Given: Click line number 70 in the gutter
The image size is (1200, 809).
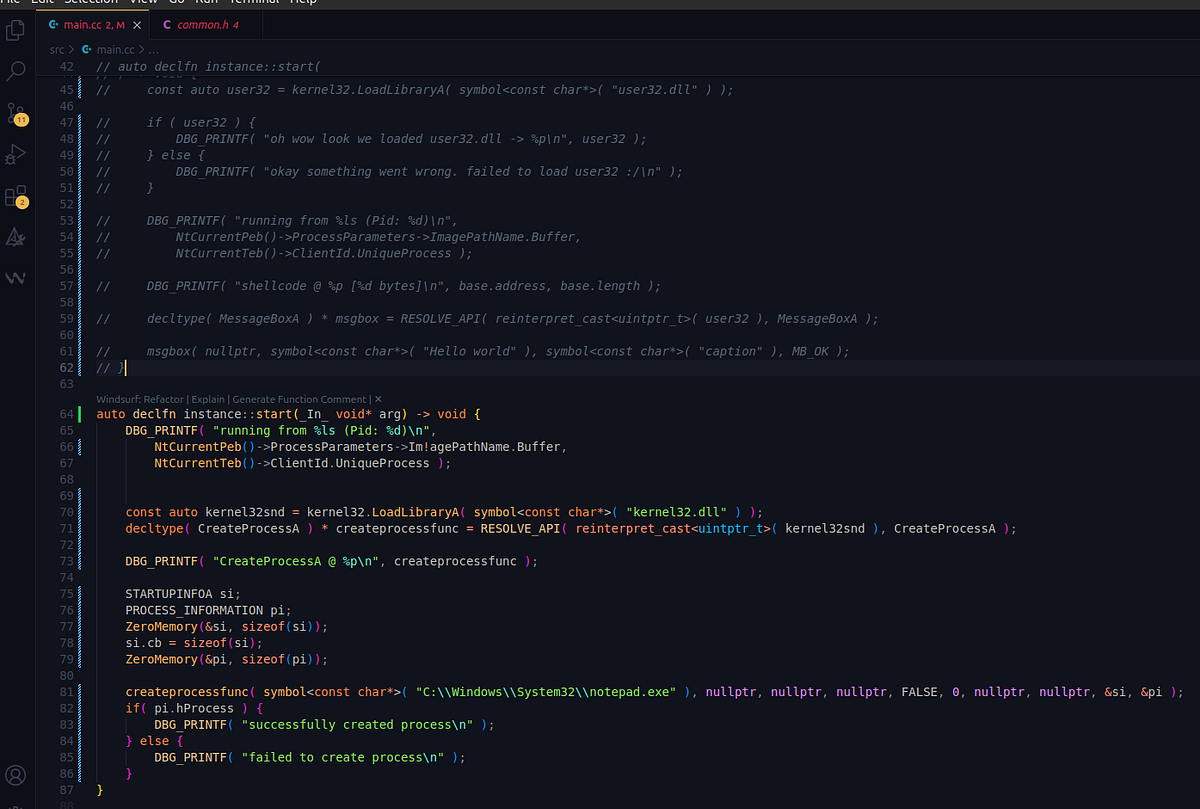Looking at the screenshot, I should click(x=66, y=512).
